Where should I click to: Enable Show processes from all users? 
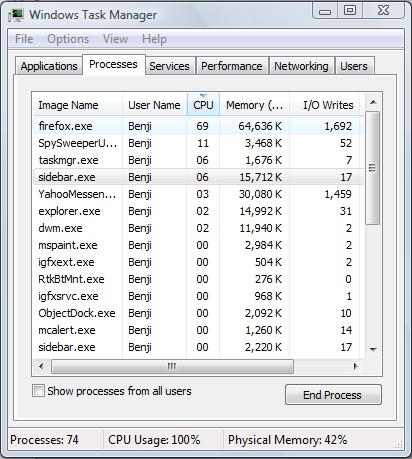38,391
